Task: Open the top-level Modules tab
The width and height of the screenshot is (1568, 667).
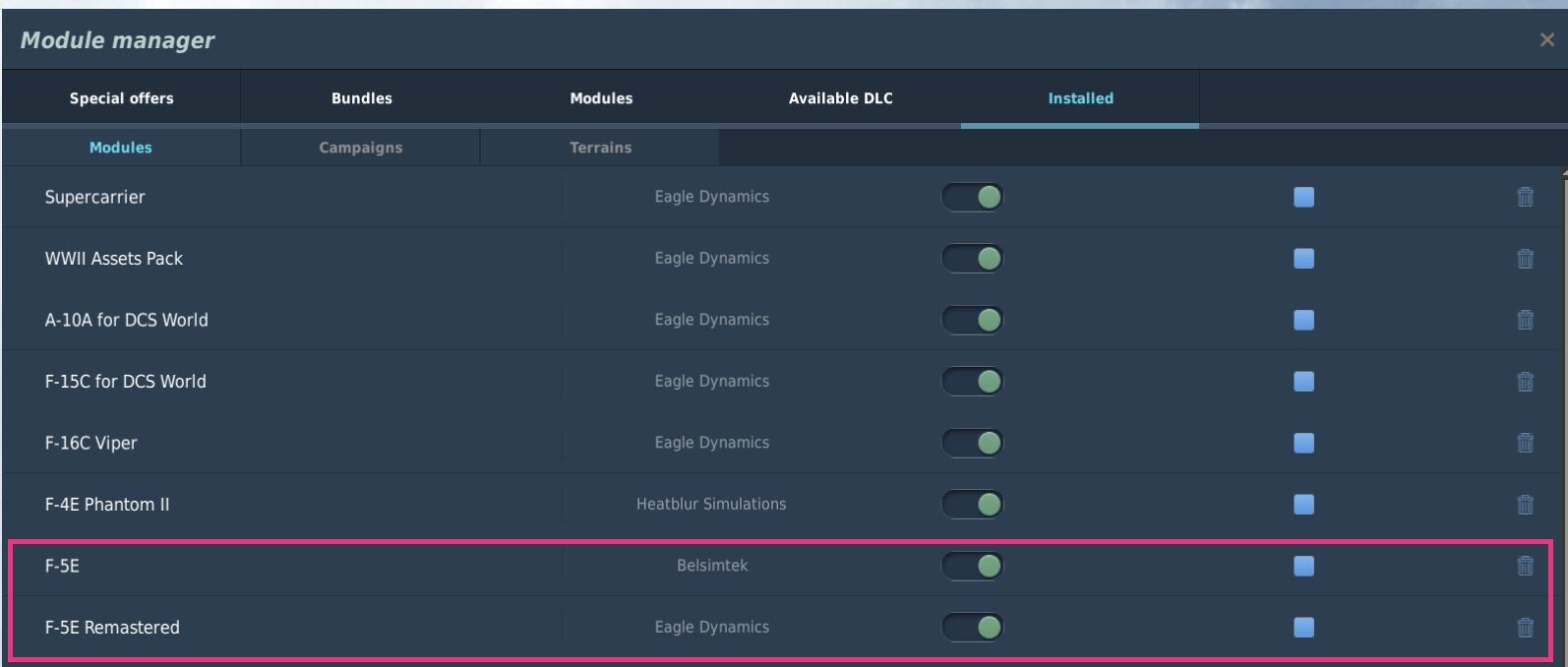Action: click(x=601, y=98)
